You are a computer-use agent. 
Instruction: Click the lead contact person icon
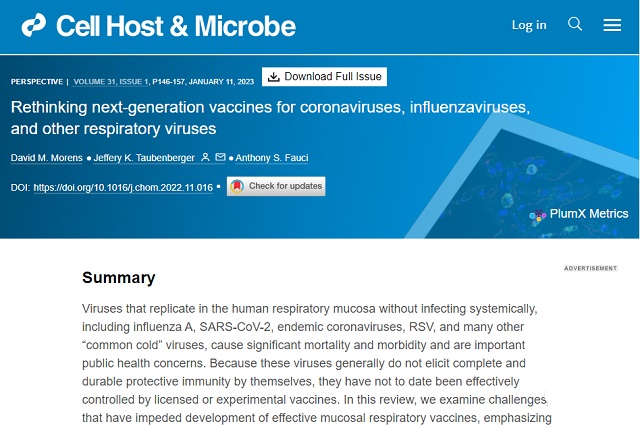coord(205,157)
